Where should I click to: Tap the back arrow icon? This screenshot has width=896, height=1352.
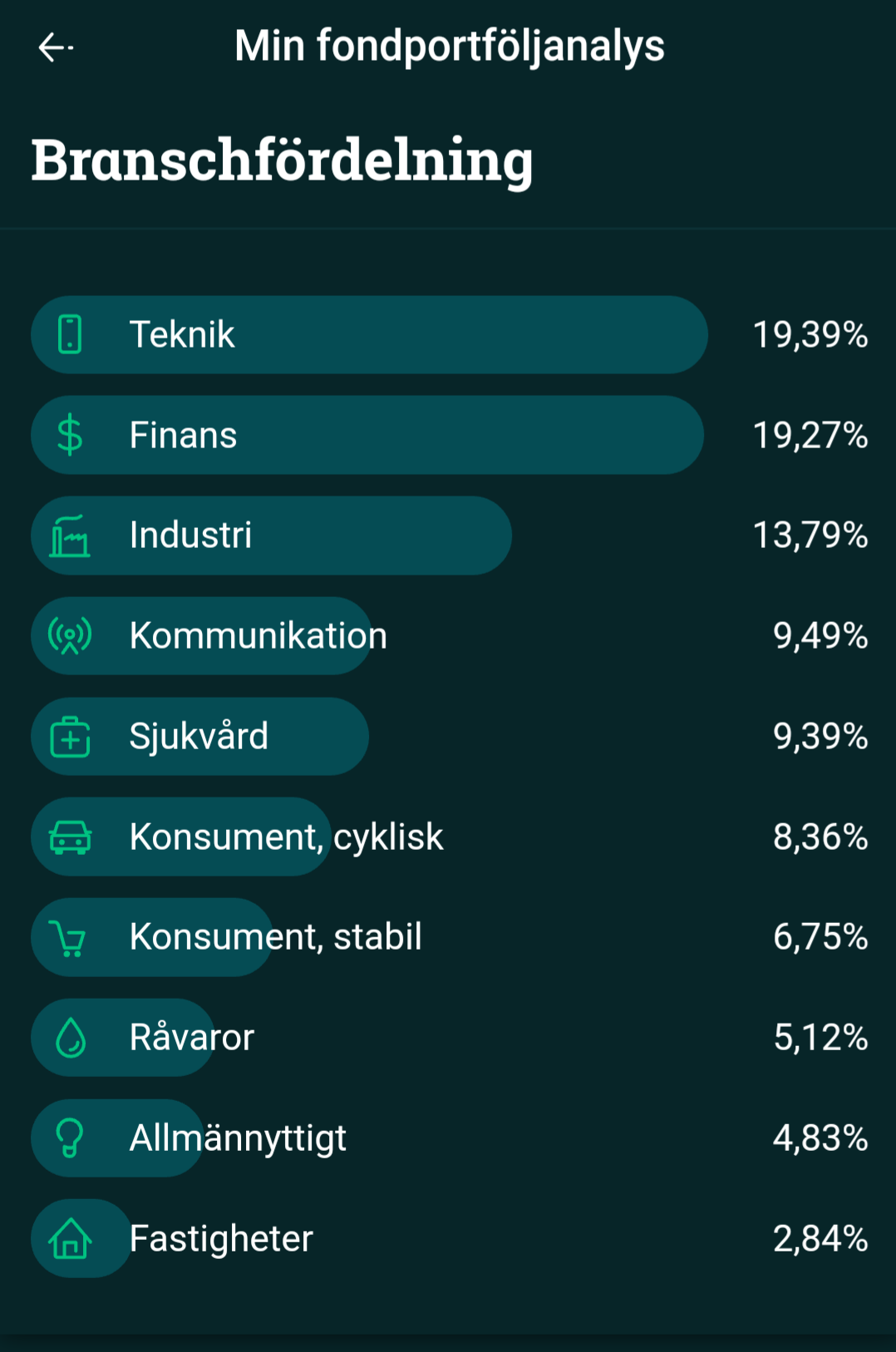(55, 47)
